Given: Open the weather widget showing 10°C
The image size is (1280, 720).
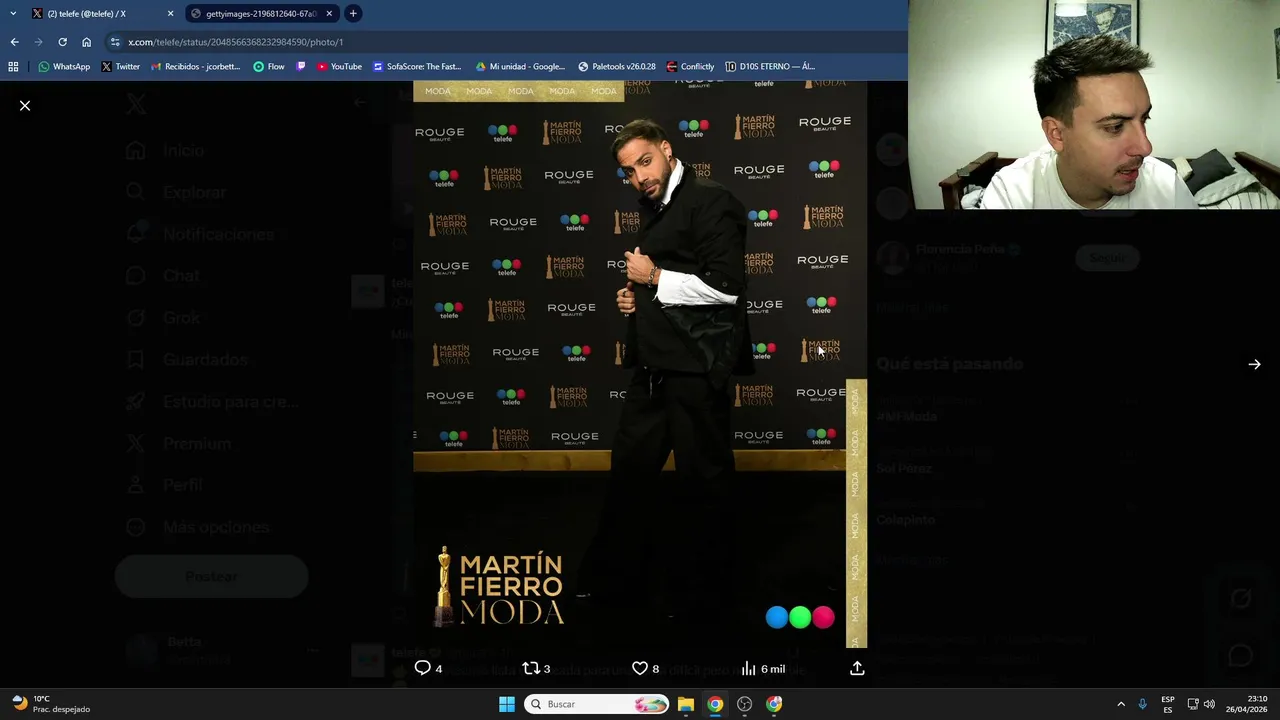Looking at the screenshot, I should tap(52, 704).
